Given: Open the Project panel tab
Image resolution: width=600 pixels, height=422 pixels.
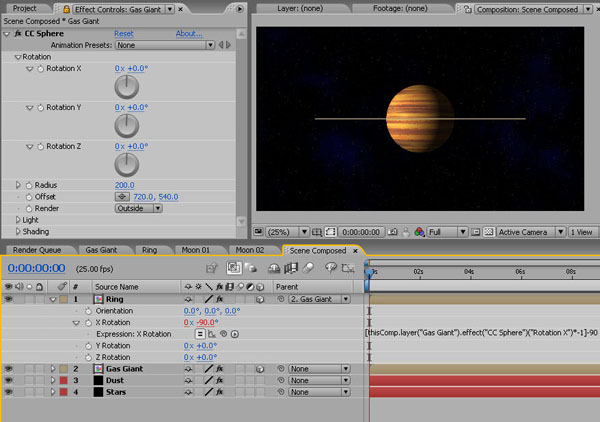Looking at the screenshot, I should [24, 8].
